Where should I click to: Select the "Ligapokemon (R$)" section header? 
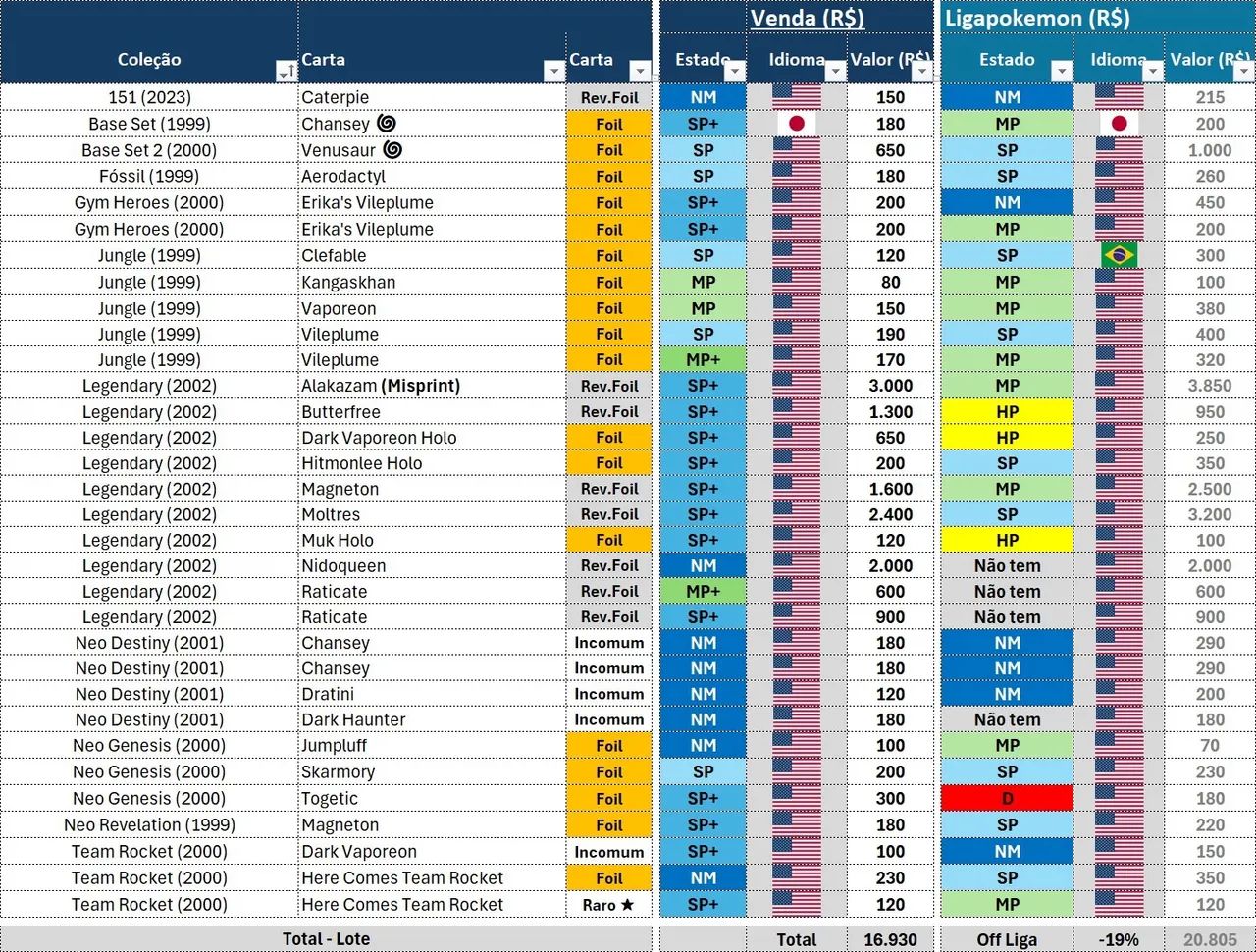click(1037, 18)
